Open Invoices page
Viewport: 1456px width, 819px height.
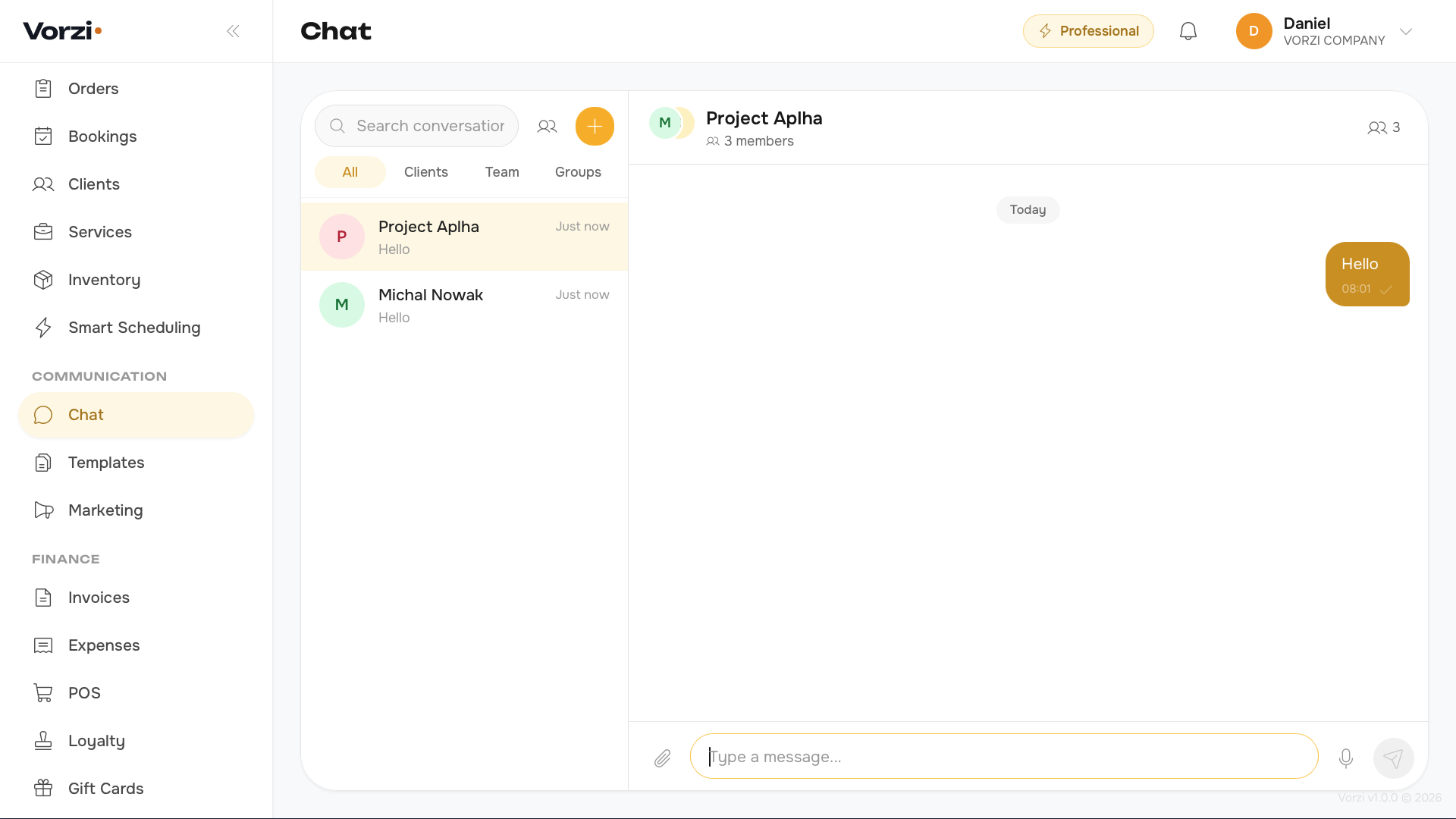136,598
